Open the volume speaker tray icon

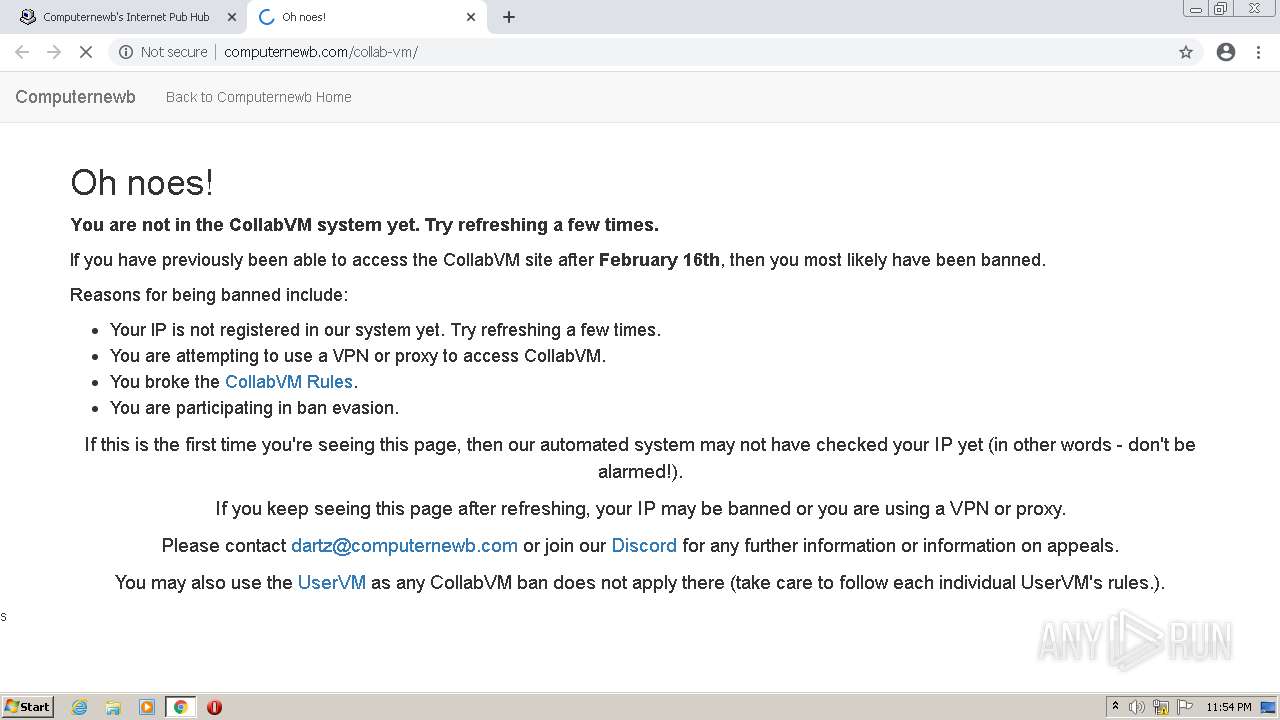pos(1137,707)
